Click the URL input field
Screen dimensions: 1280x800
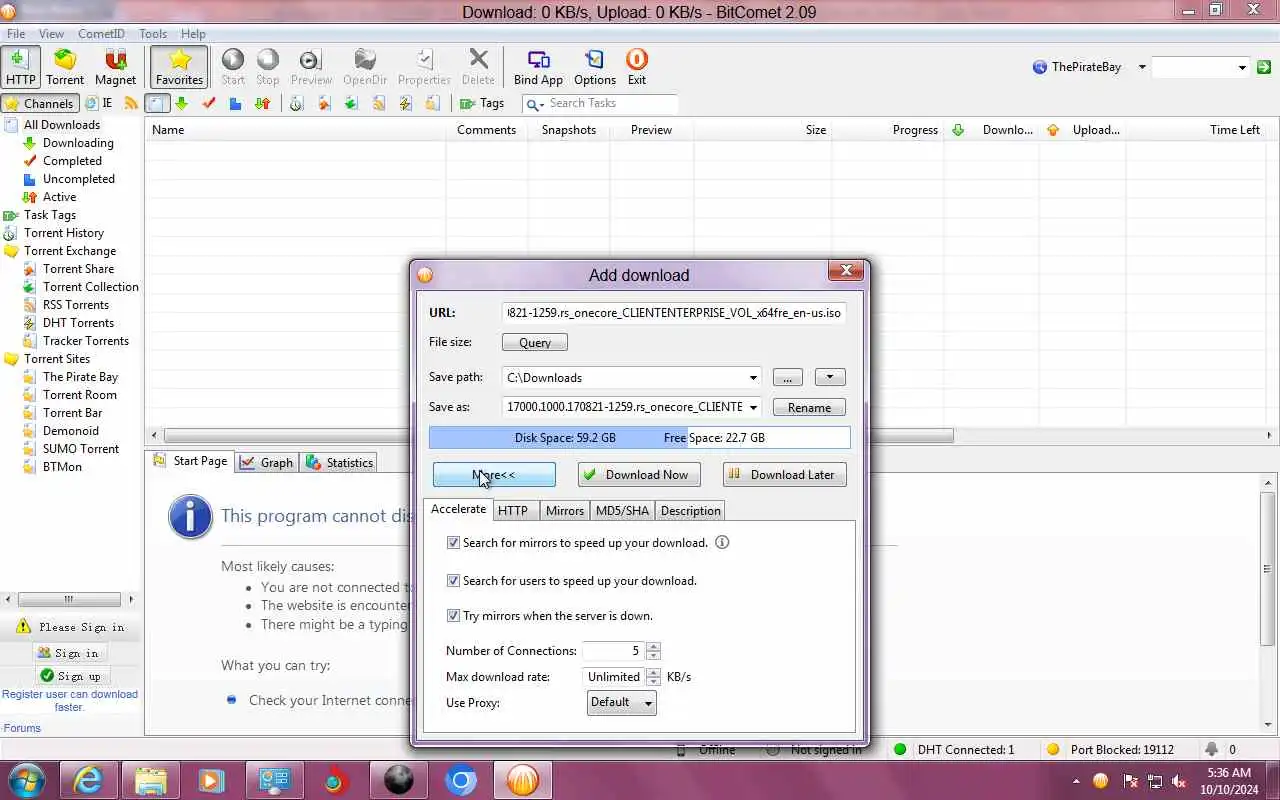click(x=674, y=312)
